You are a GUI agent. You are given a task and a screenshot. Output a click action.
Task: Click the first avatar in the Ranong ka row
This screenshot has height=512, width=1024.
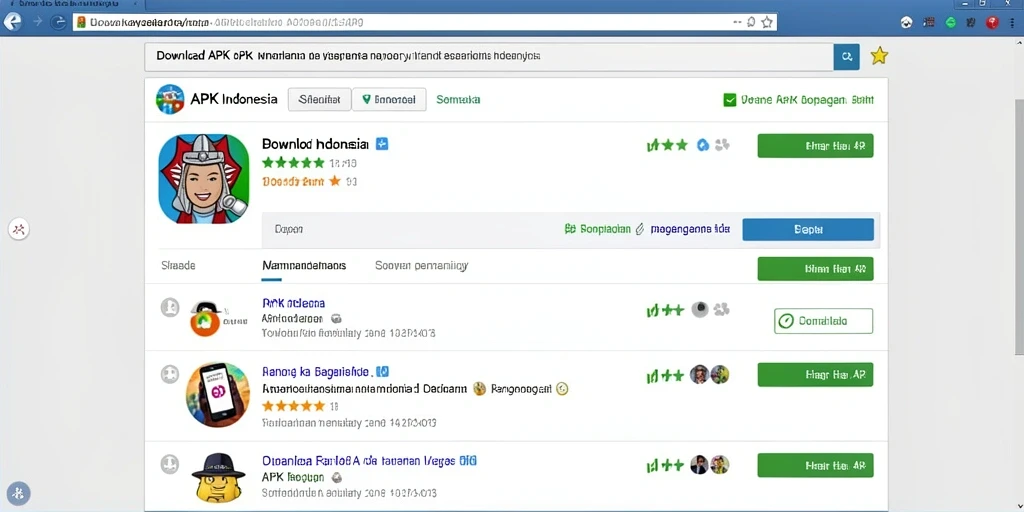pyautogui.click(x=699, y=374)
